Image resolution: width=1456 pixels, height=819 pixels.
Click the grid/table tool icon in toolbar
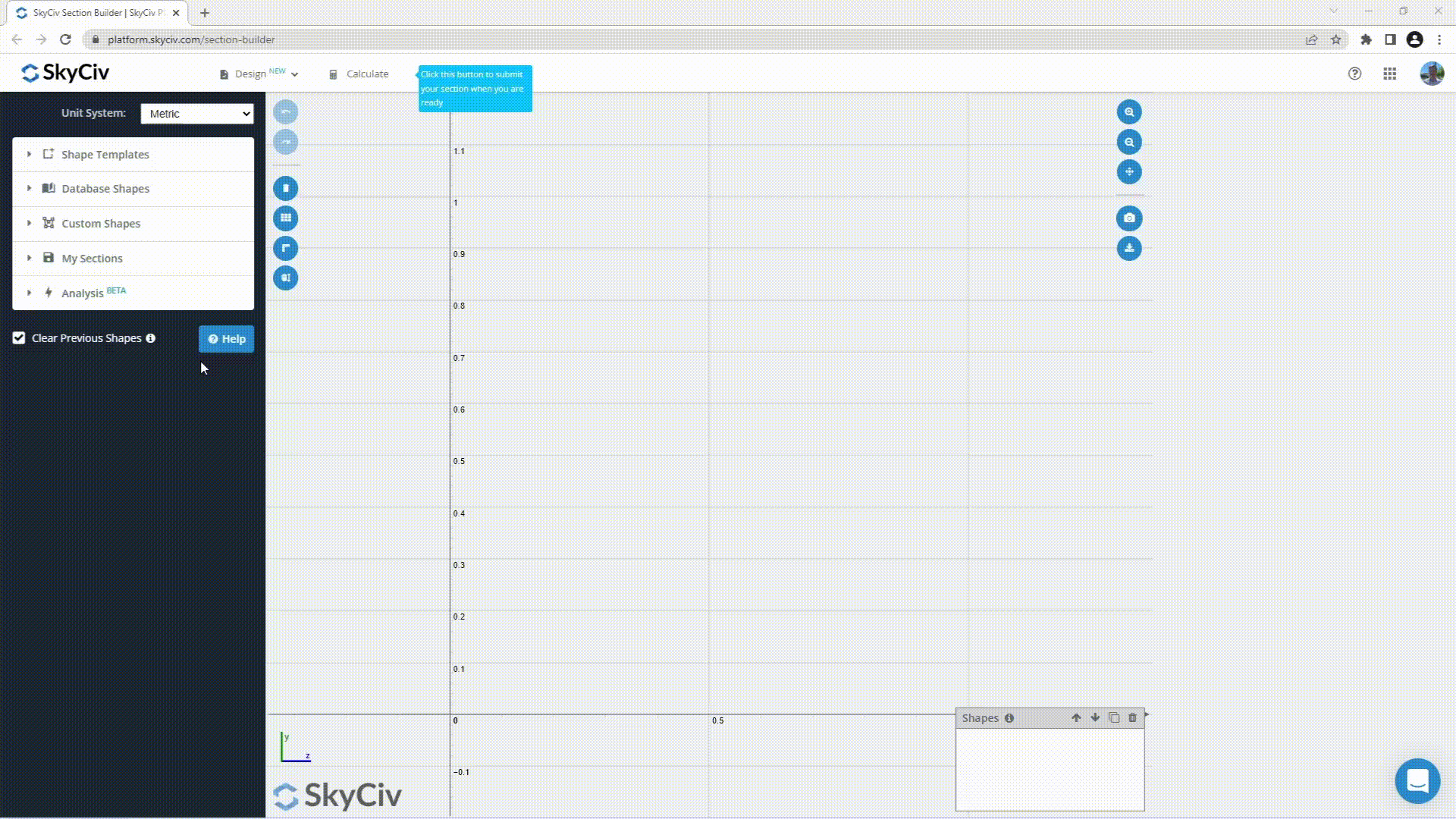(286, 218)
